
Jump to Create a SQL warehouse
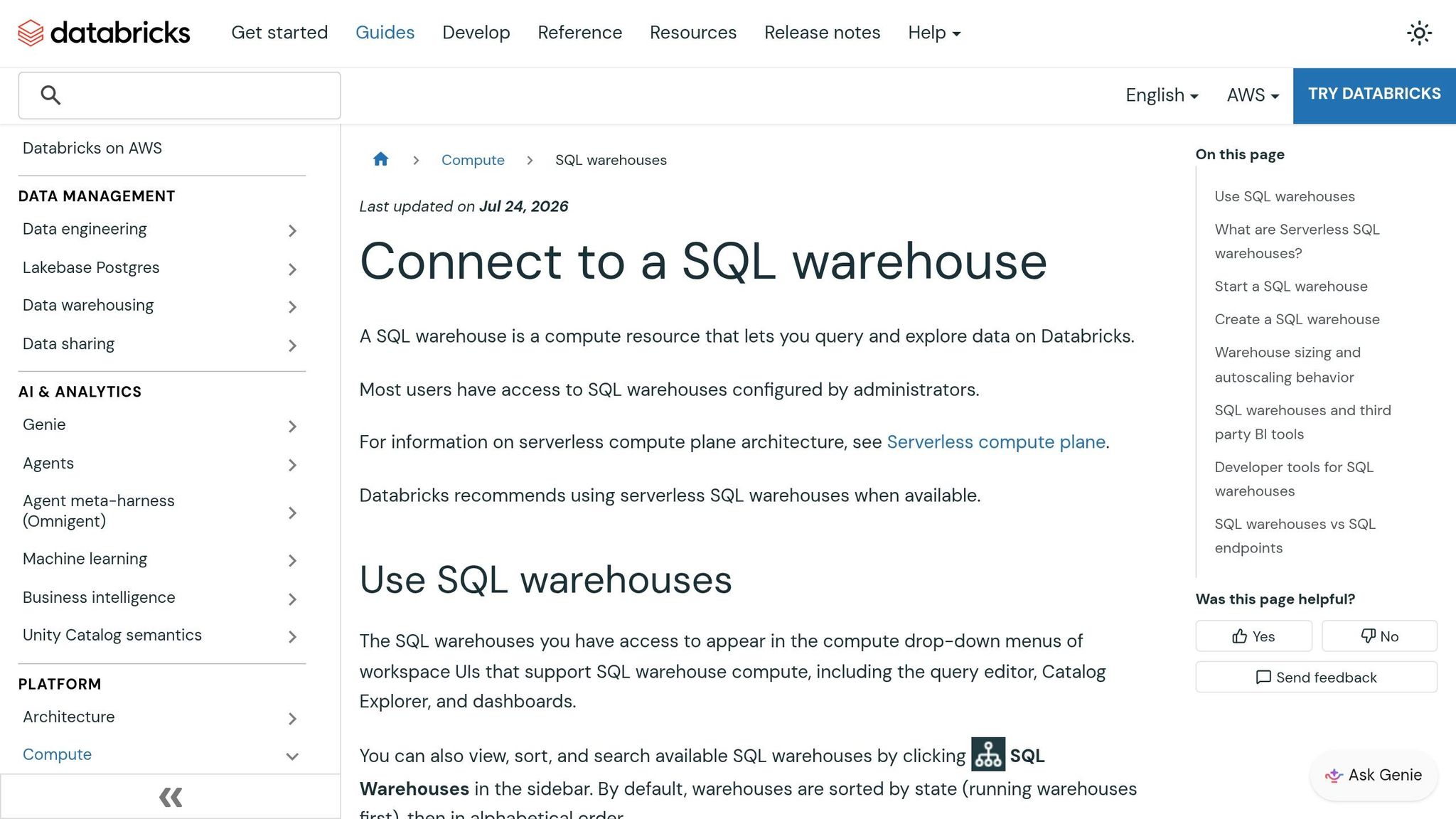pyautogui.click(x=1297, y=319)
